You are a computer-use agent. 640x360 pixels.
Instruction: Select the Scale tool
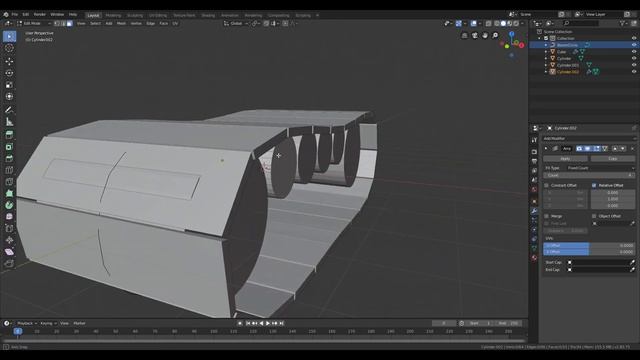coord(9,85)
